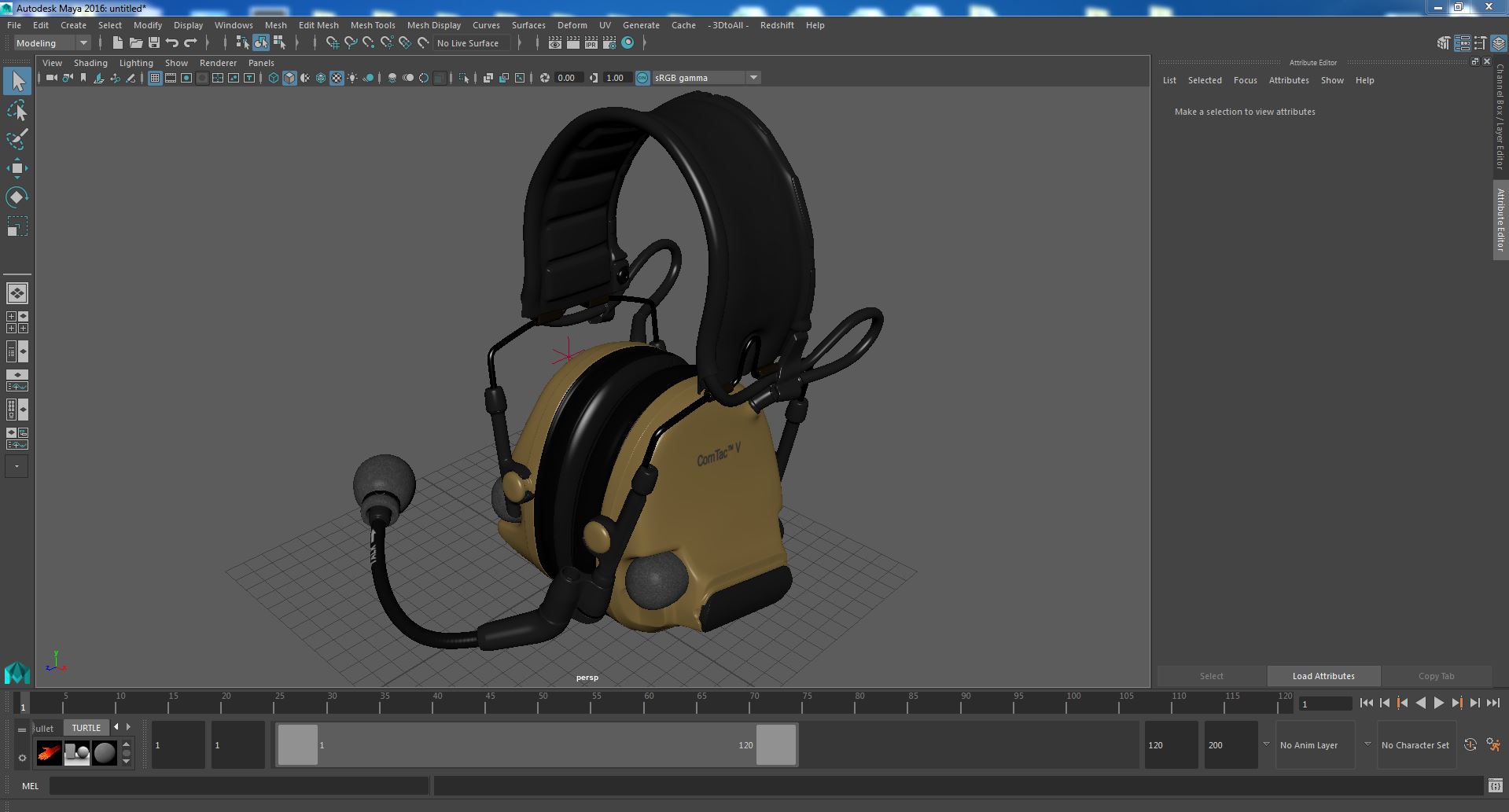Step back one frame
This screenshot has height=812, width=1509.
coord(1384,704)
